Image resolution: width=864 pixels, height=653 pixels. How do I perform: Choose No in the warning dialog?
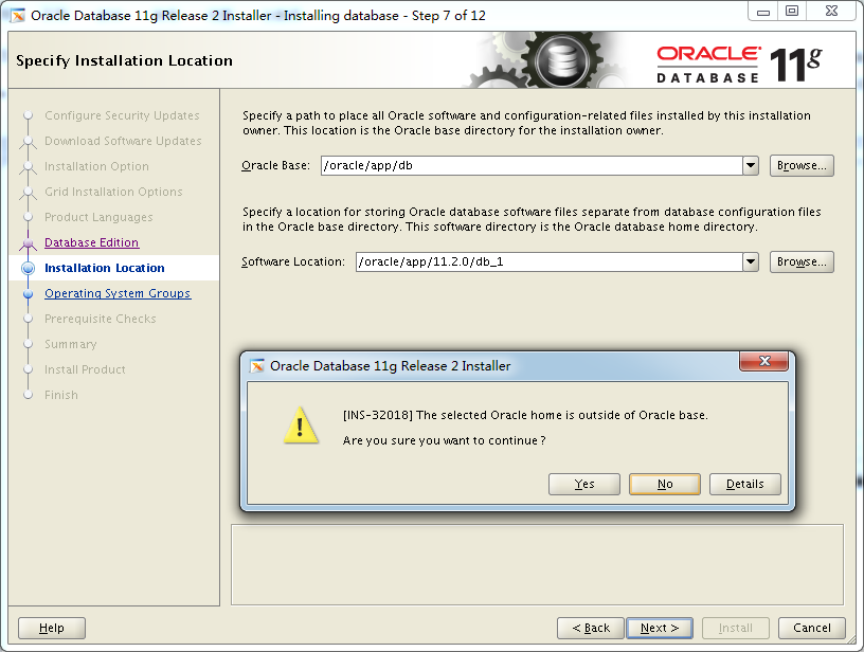click(665, 484)
